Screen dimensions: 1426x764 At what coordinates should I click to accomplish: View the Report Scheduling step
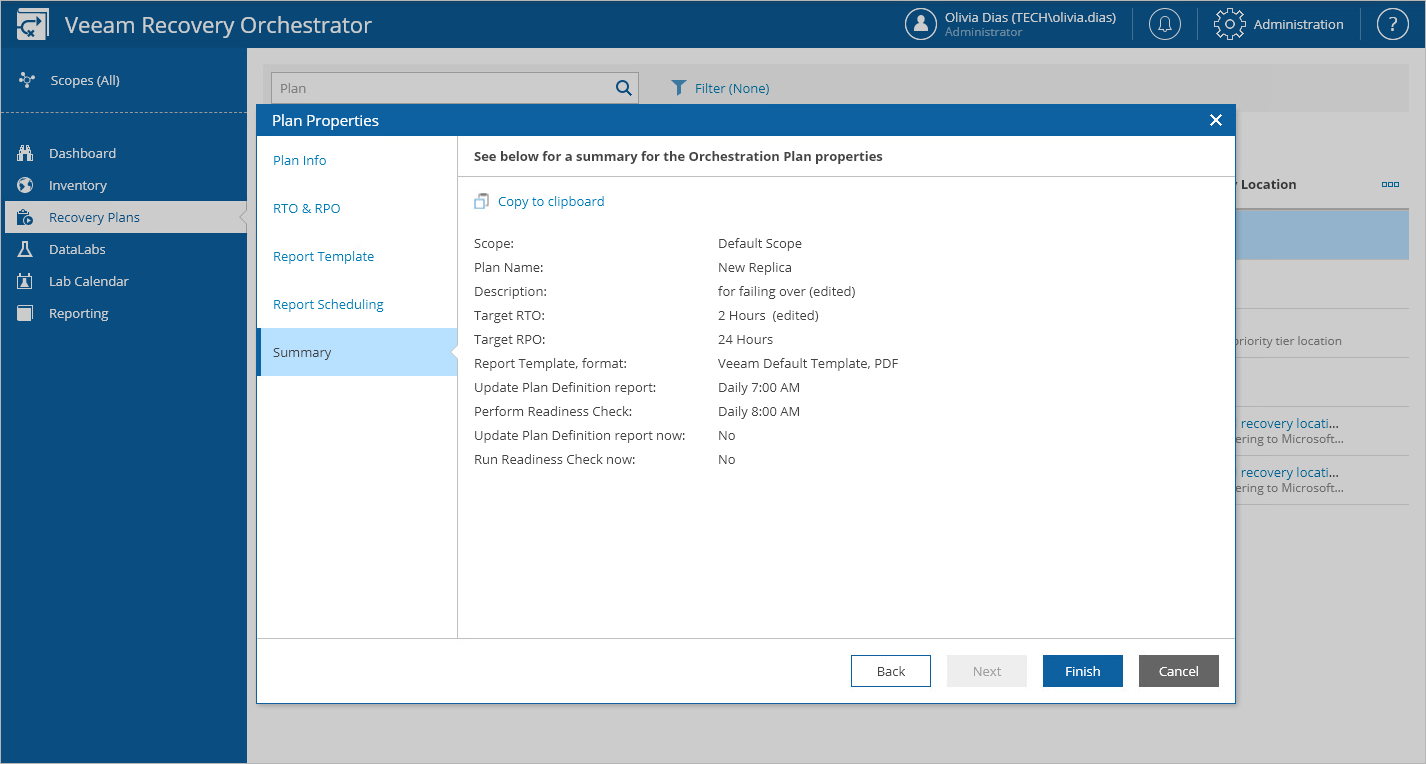327,304
